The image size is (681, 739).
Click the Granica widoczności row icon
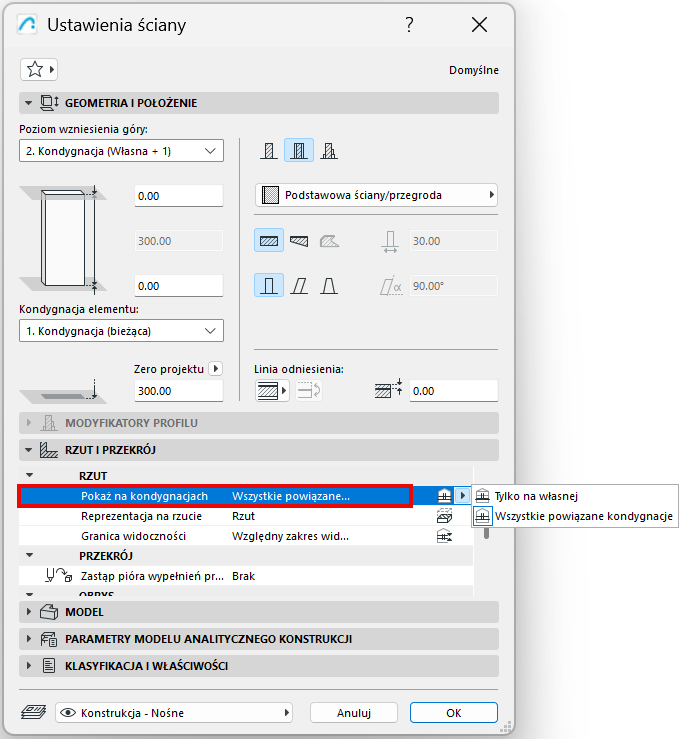coord(444,536)
